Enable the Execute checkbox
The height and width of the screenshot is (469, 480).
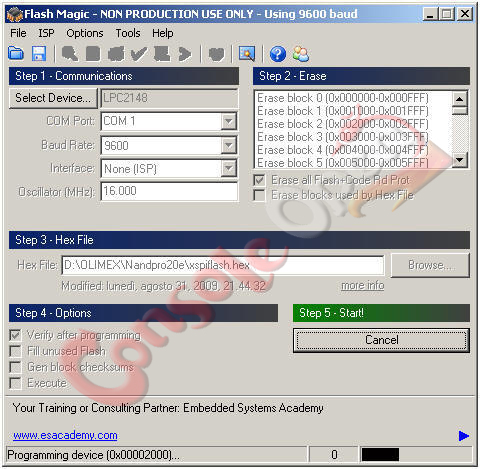(15, 383)
